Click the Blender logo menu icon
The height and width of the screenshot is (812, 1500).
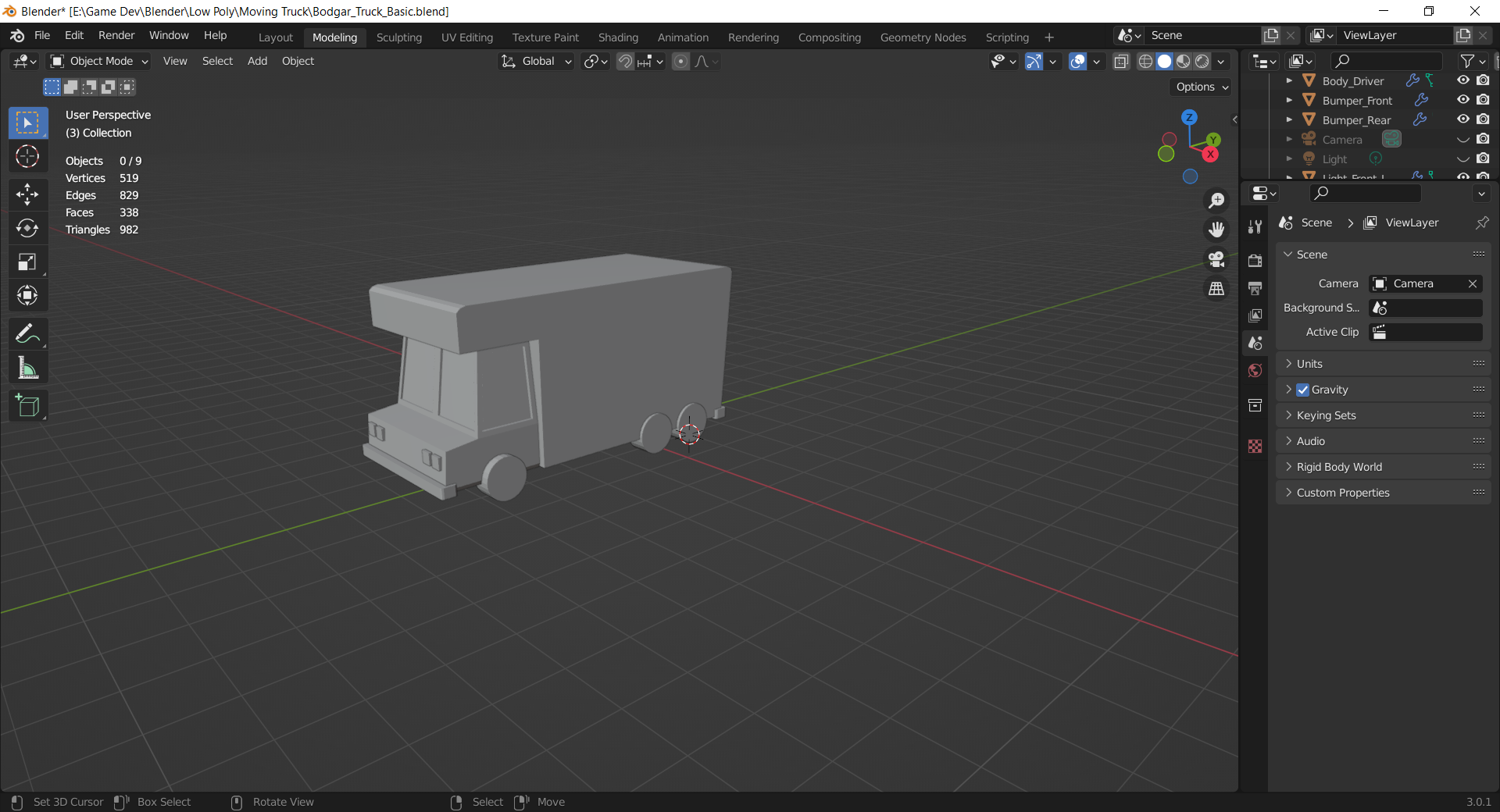pos(17,36)
